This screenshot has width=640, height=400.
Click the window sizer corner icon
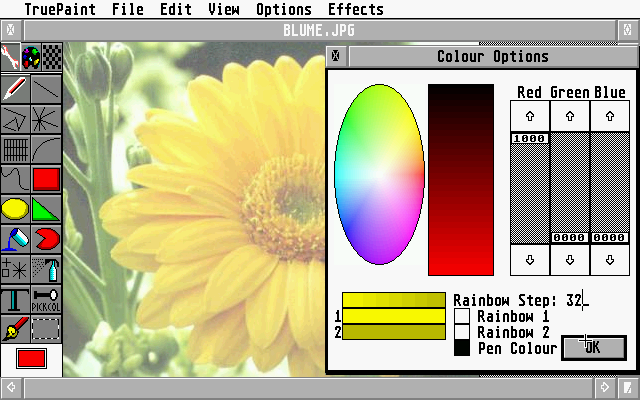coord(628,387)
